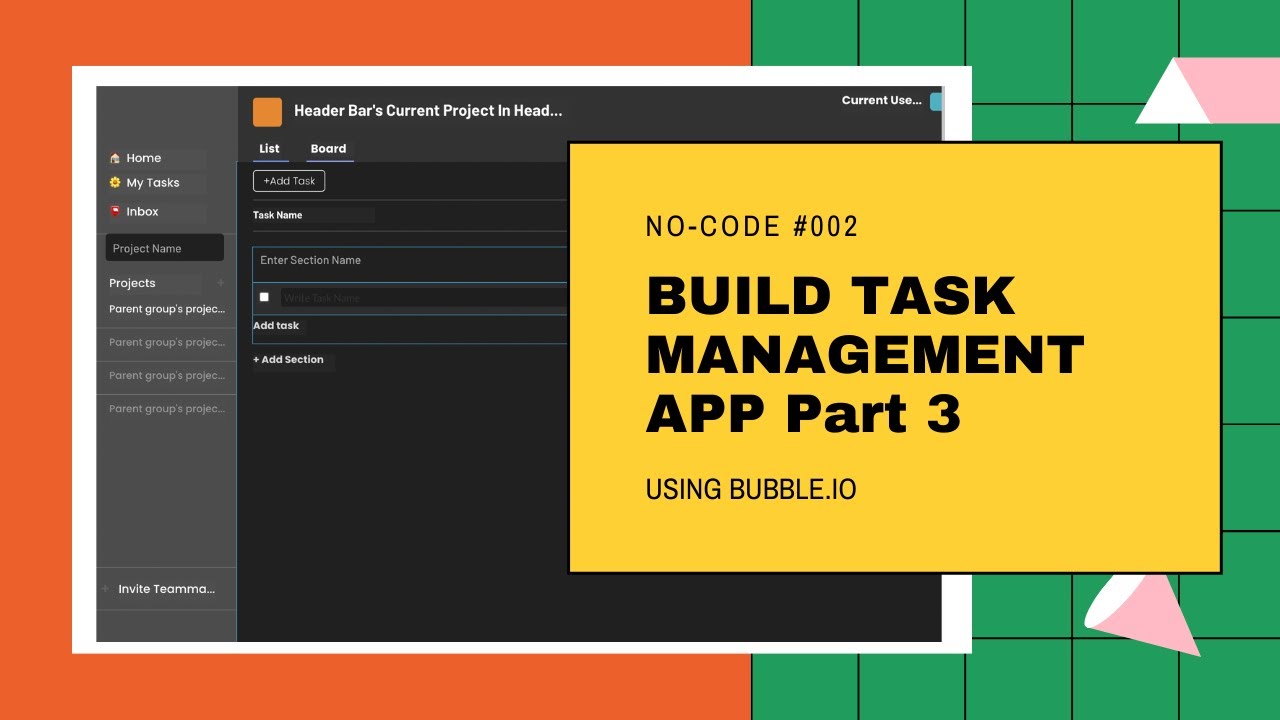Click the Current User name text
The image size is (1280, 720).
pos(882,100)
